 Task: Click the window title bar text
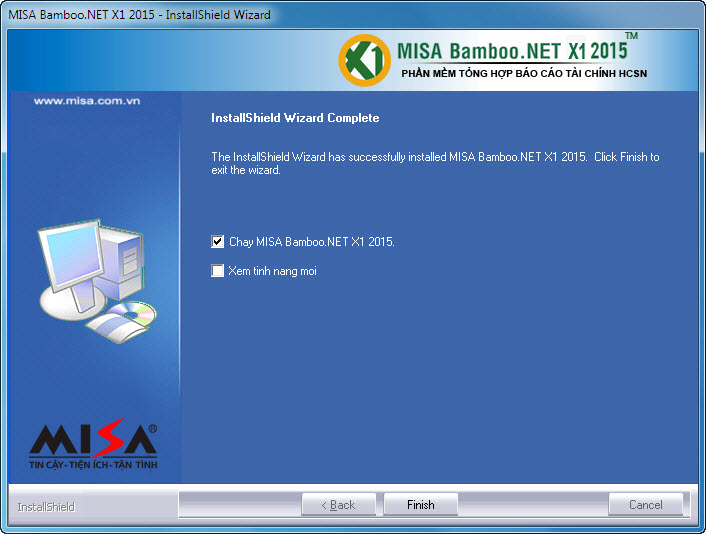(140, 14)
